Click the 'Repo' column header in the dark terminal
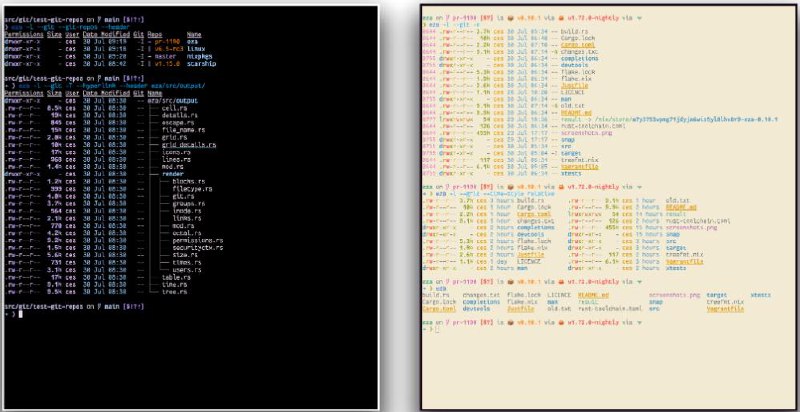This screenshot has height=412, width=800. tap(154, 35)
